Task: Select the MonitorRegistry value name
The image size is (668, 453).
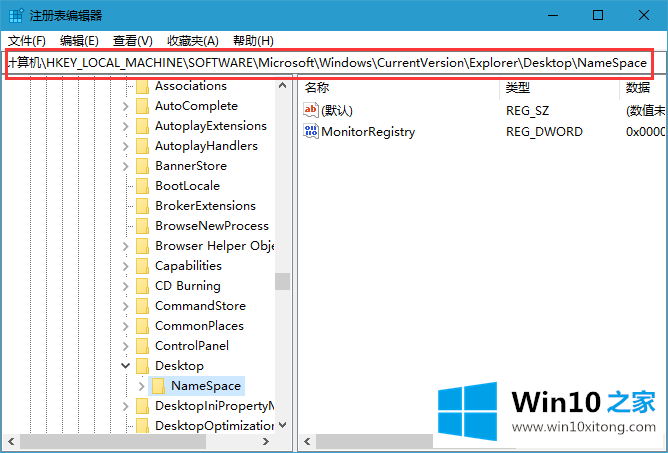Action: [368, 132]
